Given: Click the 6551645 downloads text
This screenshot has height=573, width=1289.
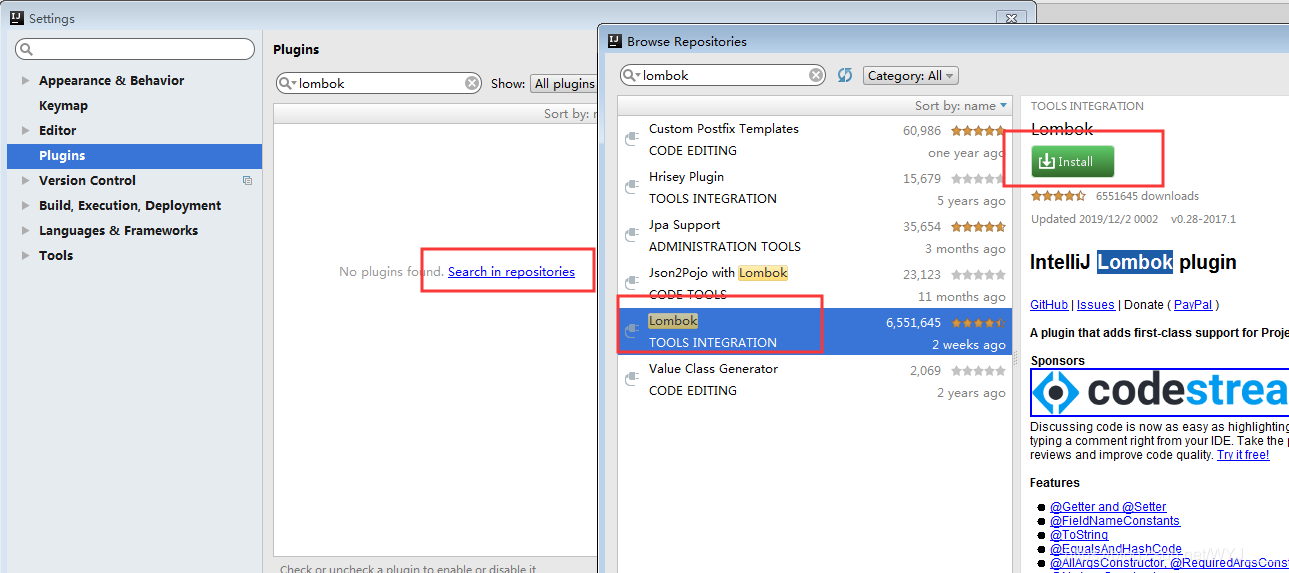Looking at the screenshot, I should pyautogui.click(x=1147, y=196).
